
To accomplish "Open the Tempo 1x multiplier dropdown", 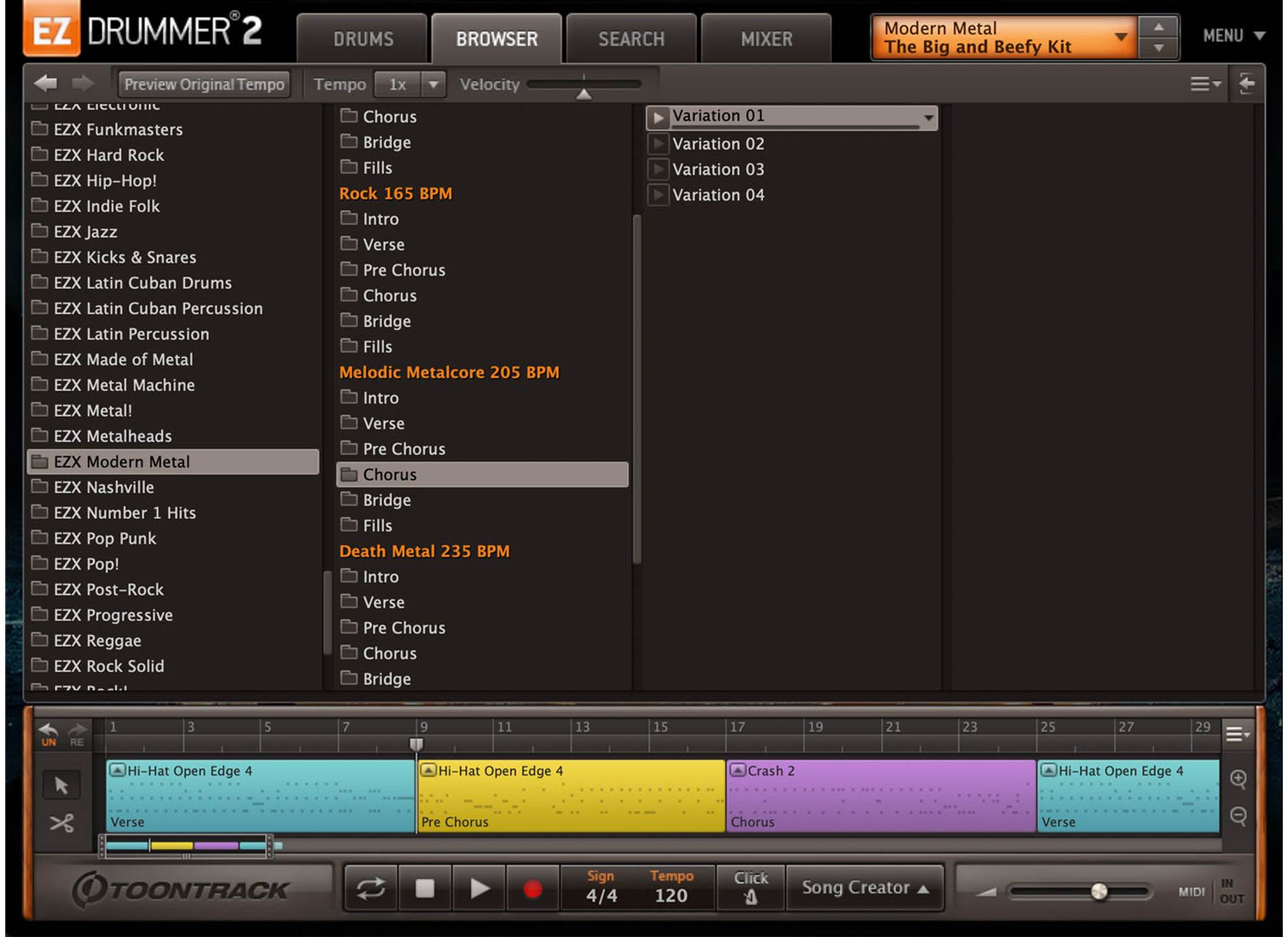I will coord(433,85).
